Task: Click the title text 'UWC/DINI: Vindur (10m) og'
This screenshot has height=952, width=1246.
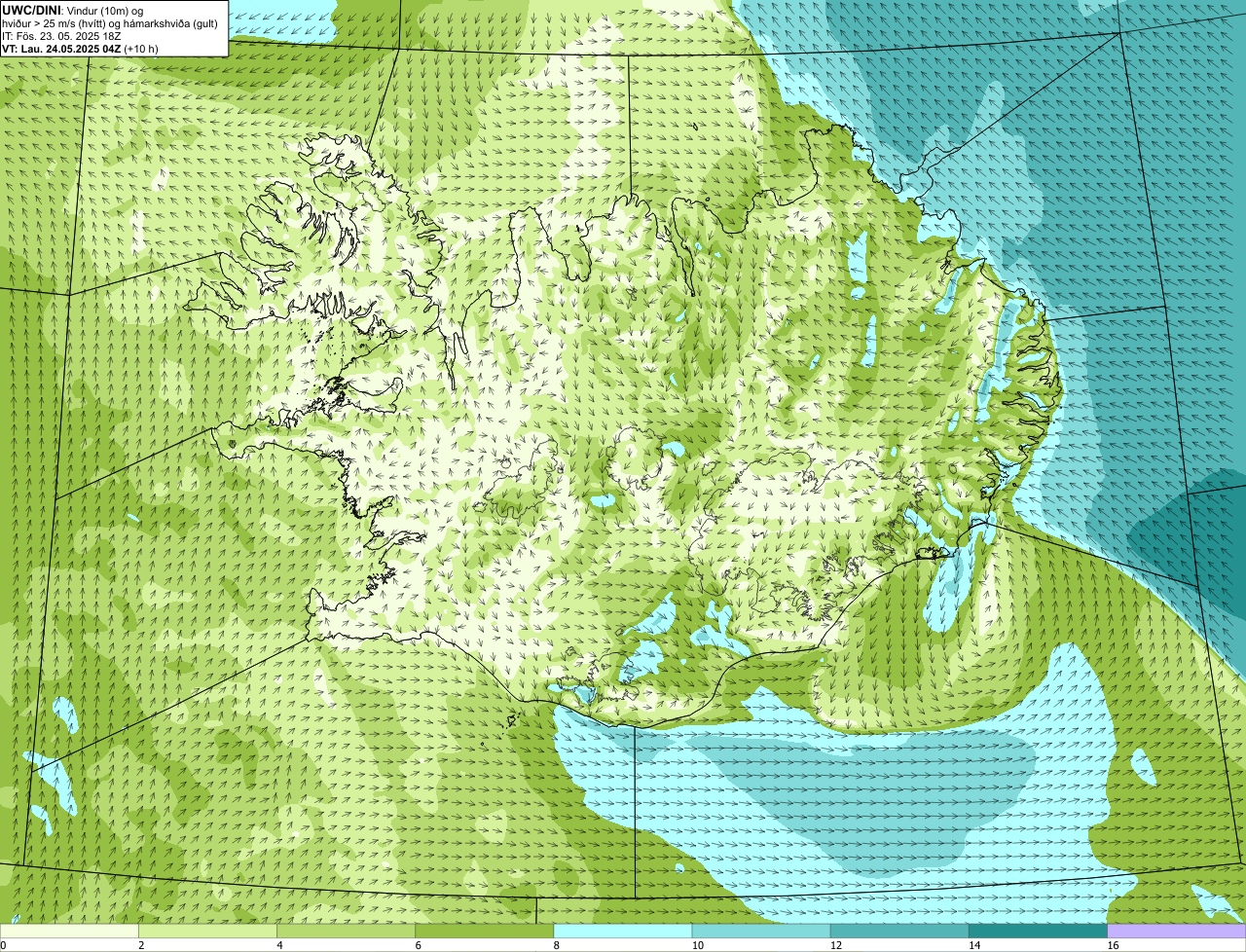Action: click(73, 10)
